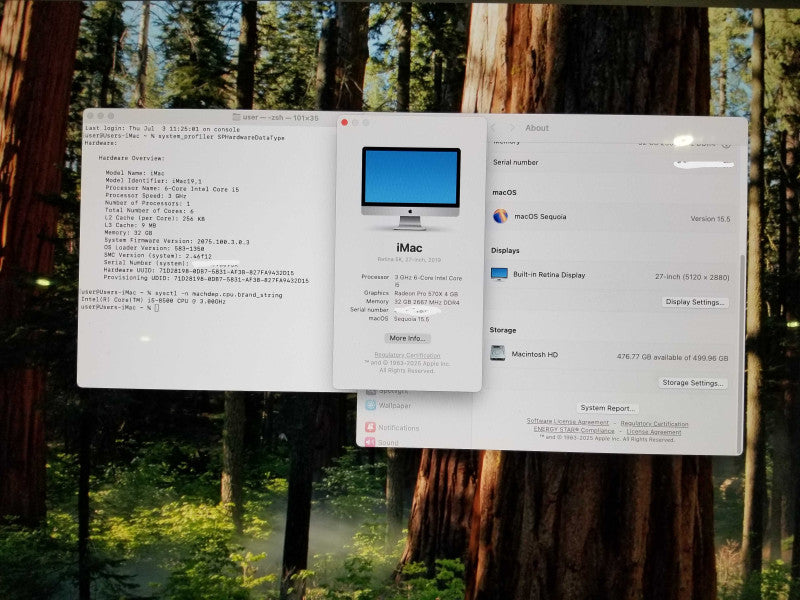Click 476.77 GB available of 499.96 GB
The image size is (800, 600).
point(672,358)
